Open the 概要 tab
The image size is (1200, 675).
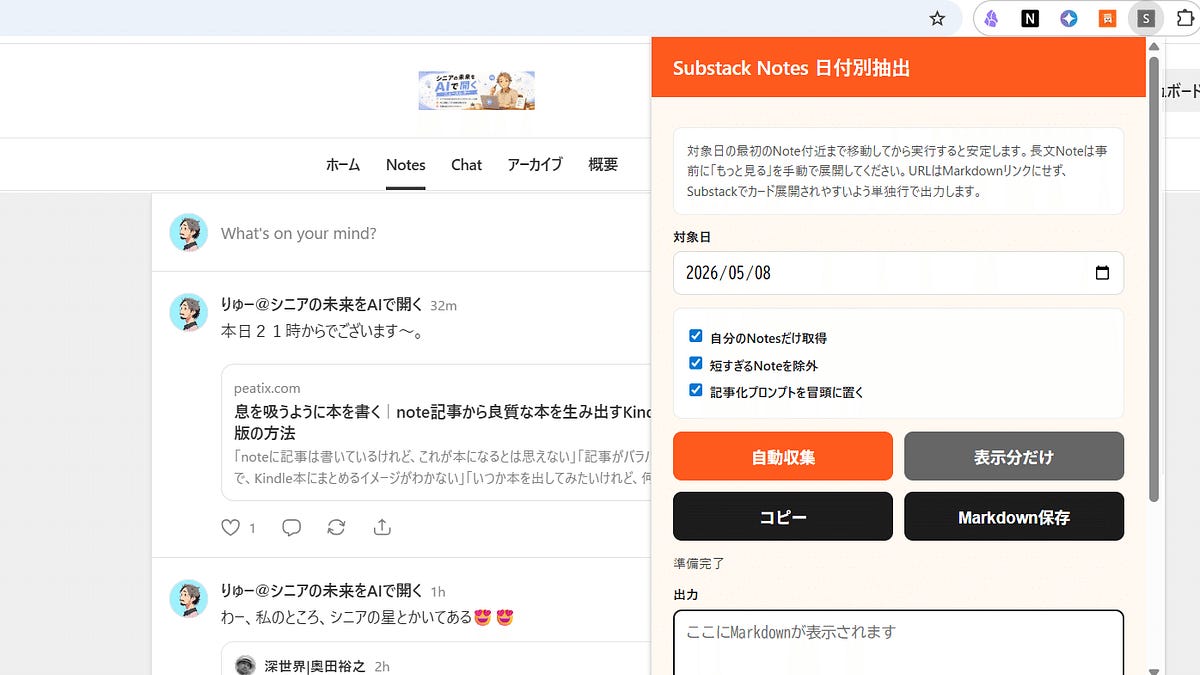click(603, 164)
